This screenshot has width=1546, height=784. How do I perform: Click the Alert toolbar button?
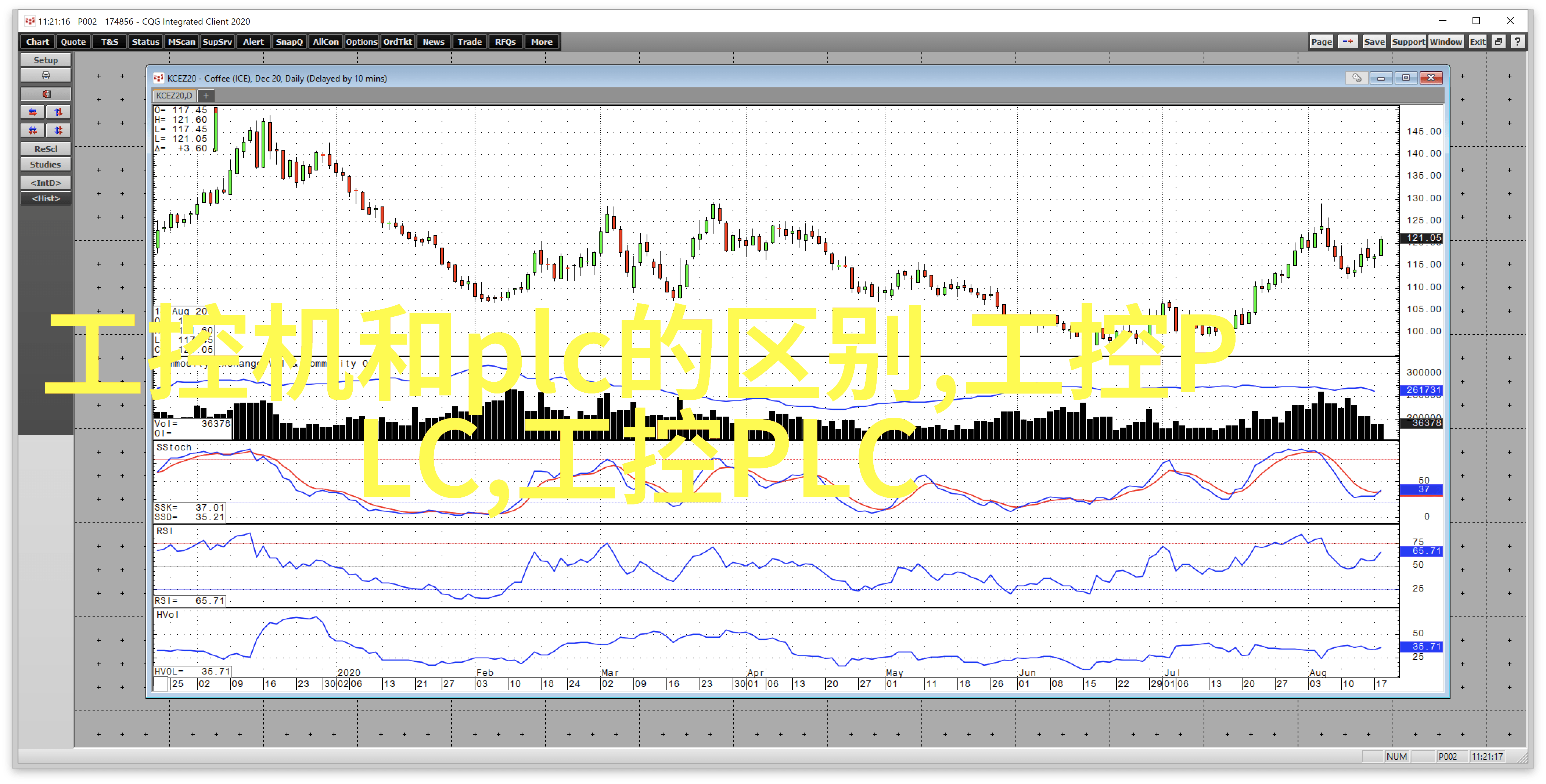click(253, 42)
